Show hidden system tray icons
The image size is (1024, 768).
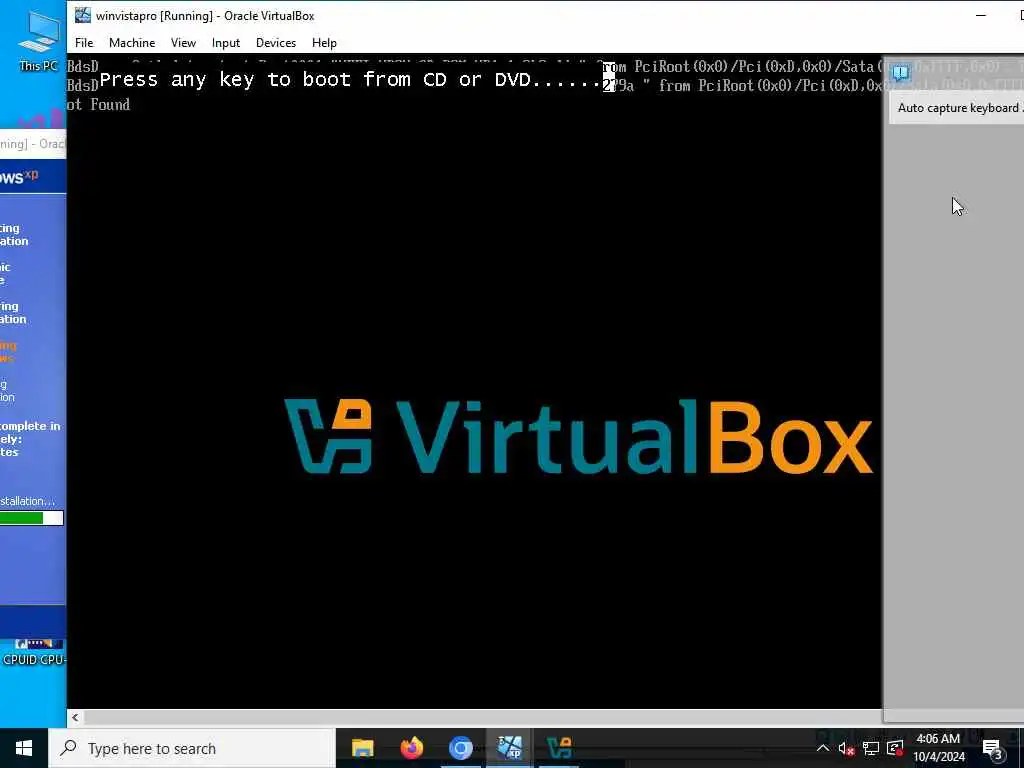tap(823, 748)
